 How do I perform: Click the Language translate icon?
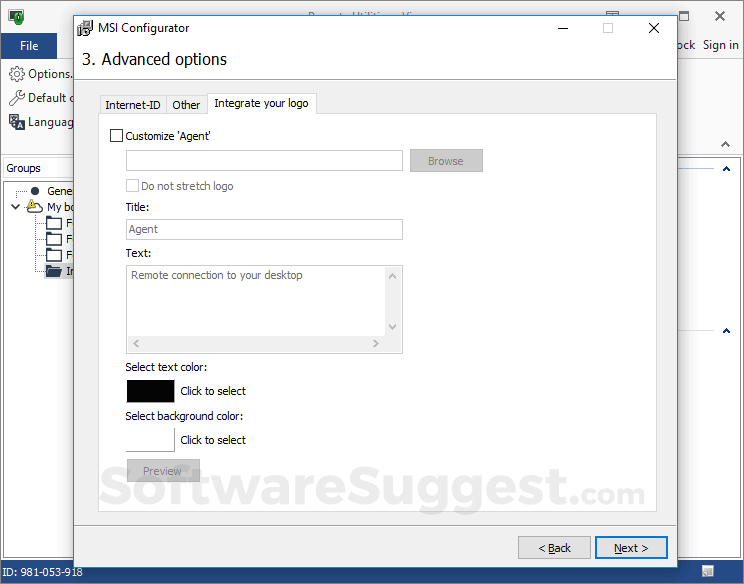[17, 122]
